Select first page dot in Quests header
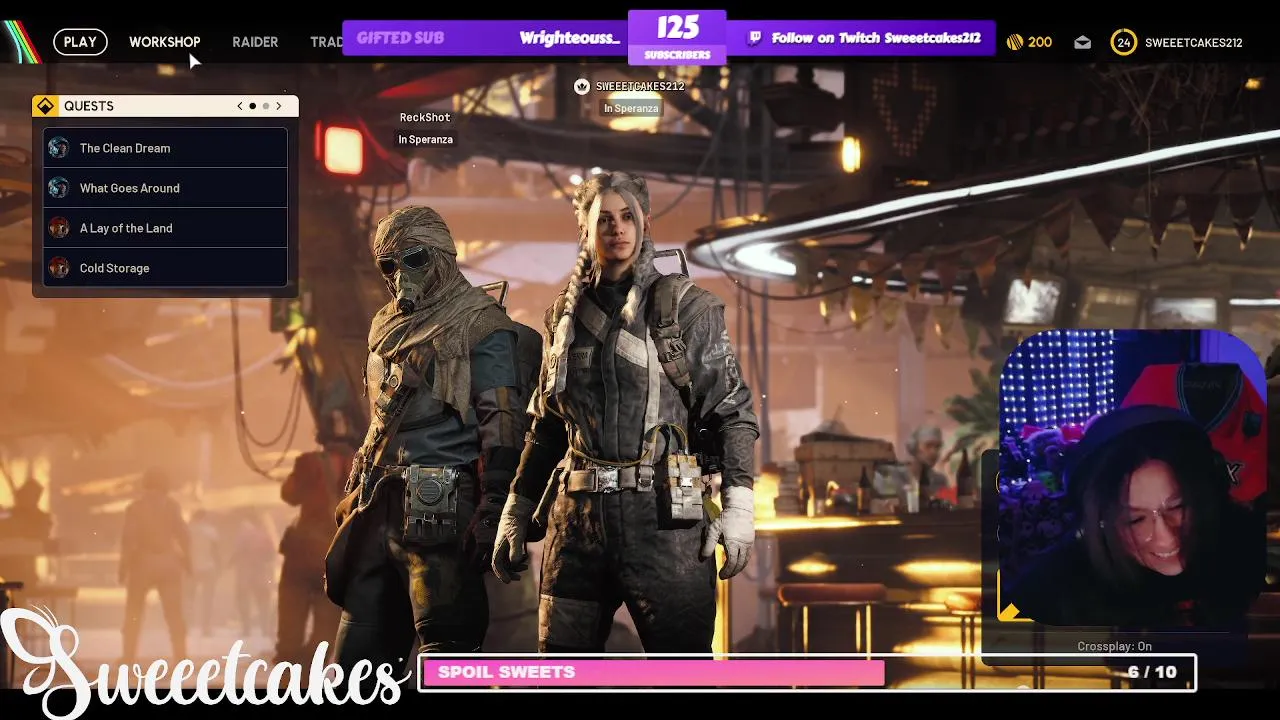This screenshot has height=720, width=1280. pyautogui.click(x=253, y=106)
